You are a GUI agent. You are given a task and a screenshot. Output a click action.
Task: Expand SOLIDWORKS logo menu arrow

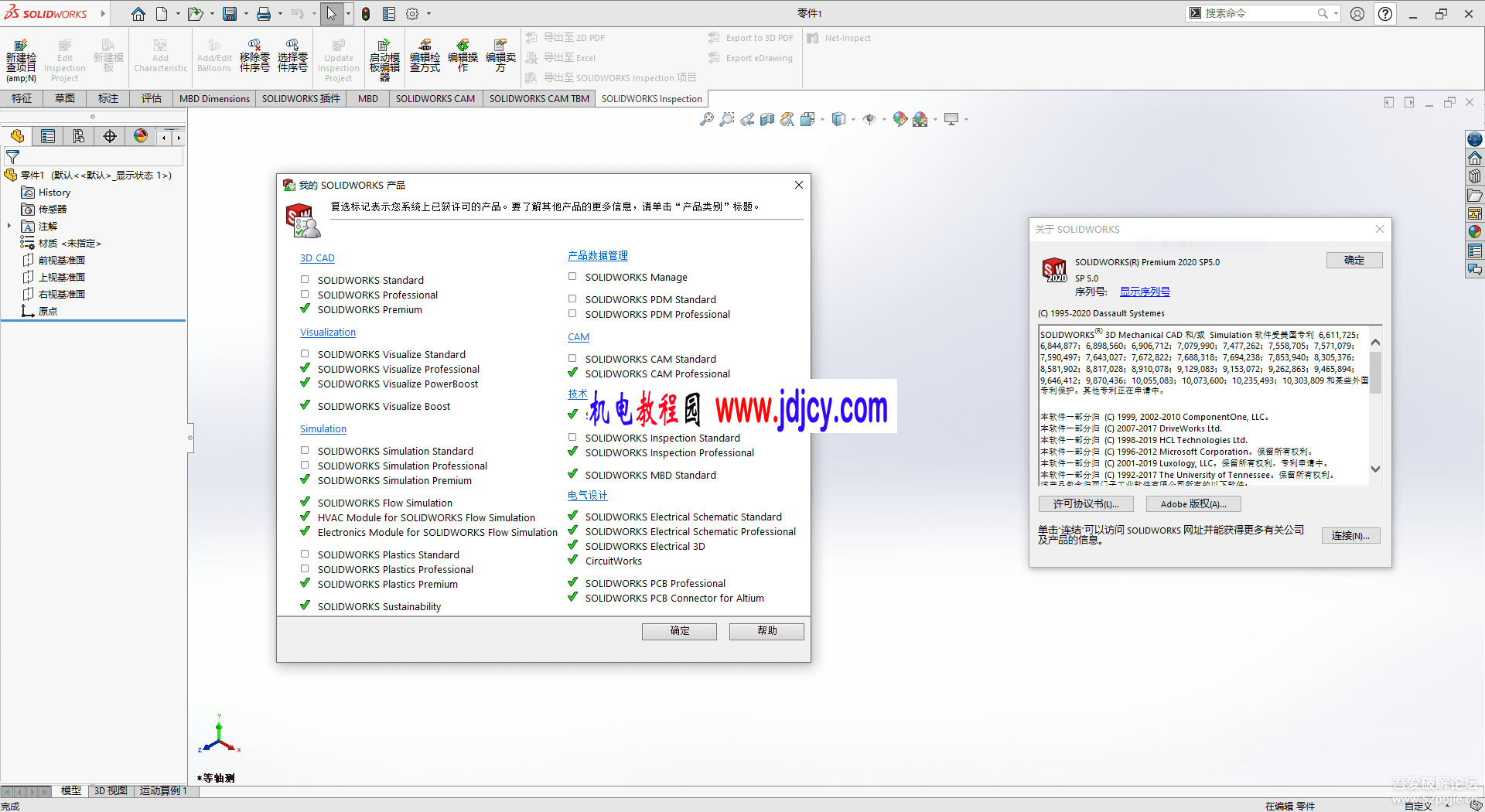tap(103, 14)
